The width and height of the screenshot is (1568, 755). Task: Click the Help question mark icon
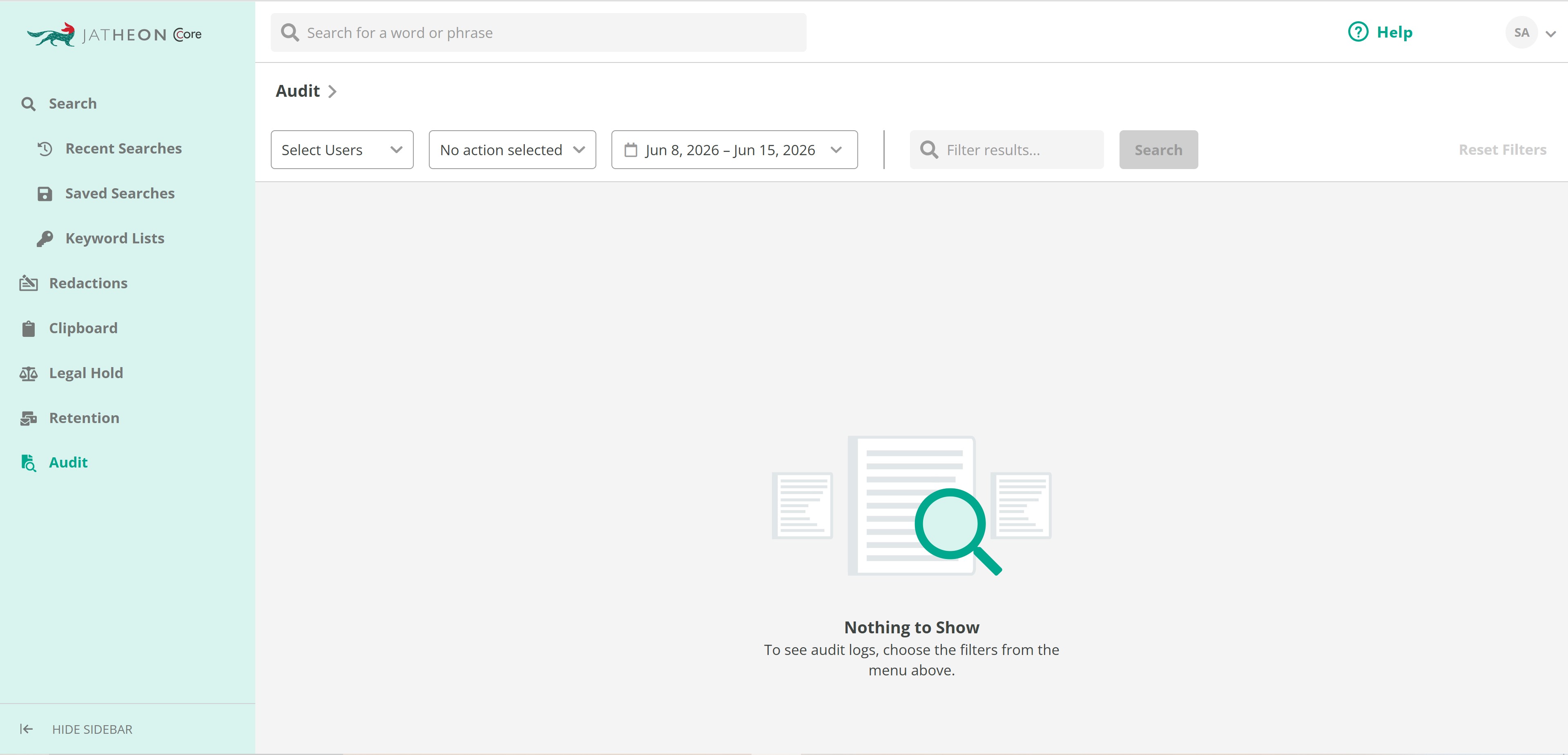(x=1358, y=31)
